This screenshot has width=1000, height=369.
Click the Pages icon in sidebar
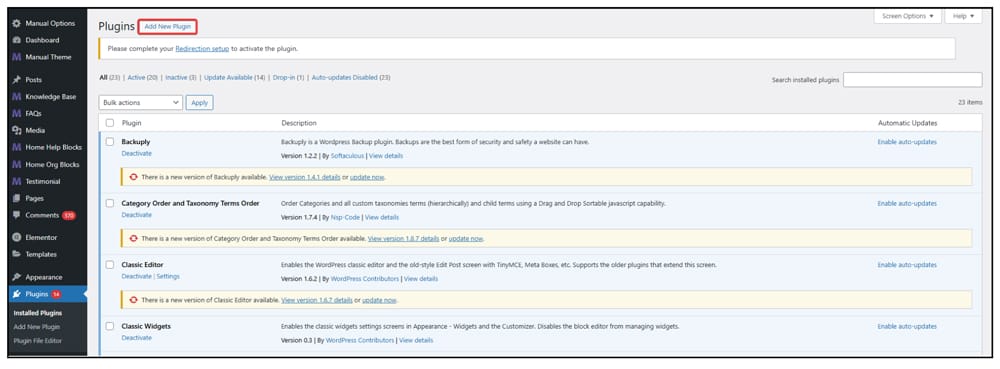(x=17, y=198)
